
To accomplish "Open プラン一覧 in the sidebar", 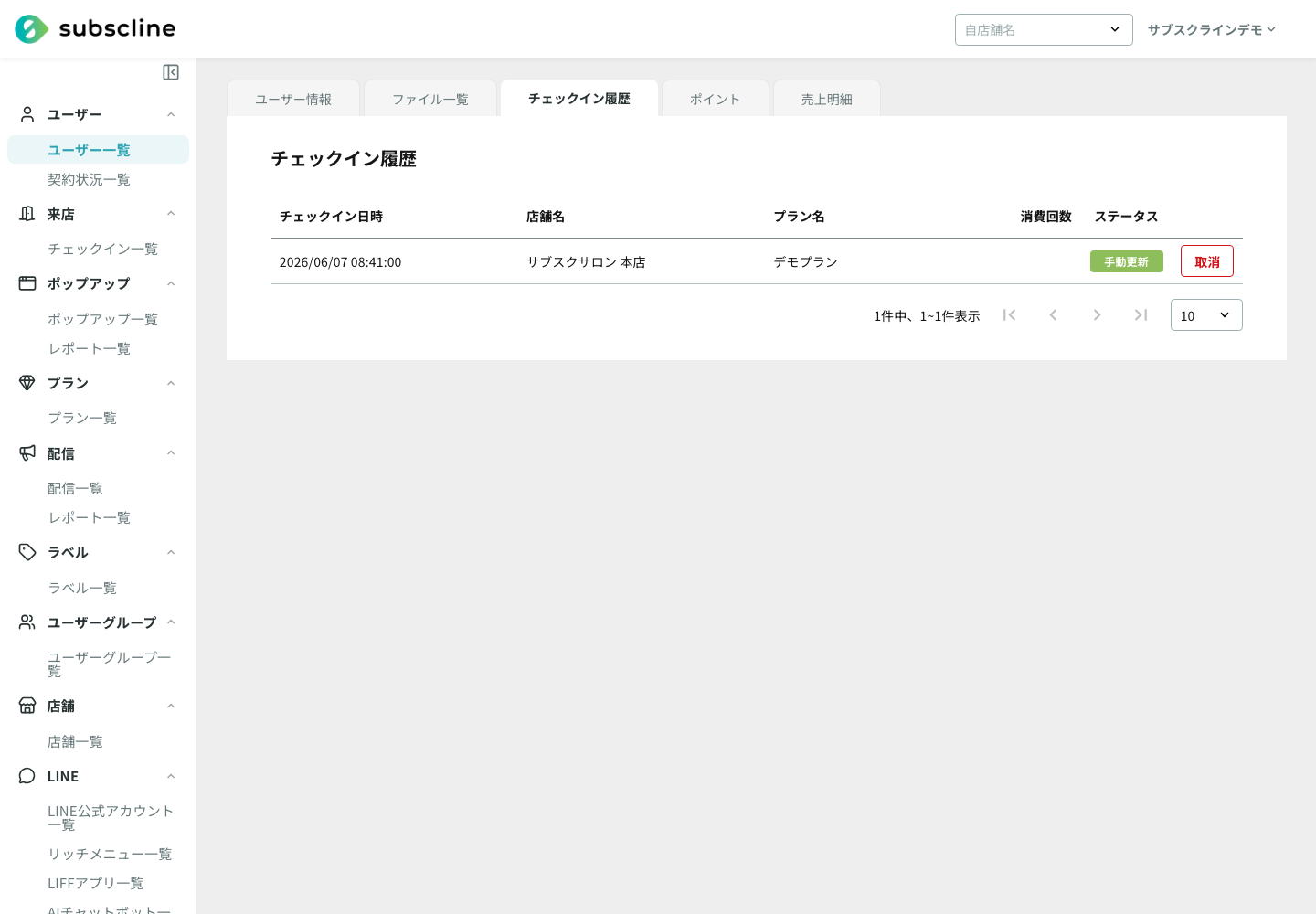I will pos(82,418).
